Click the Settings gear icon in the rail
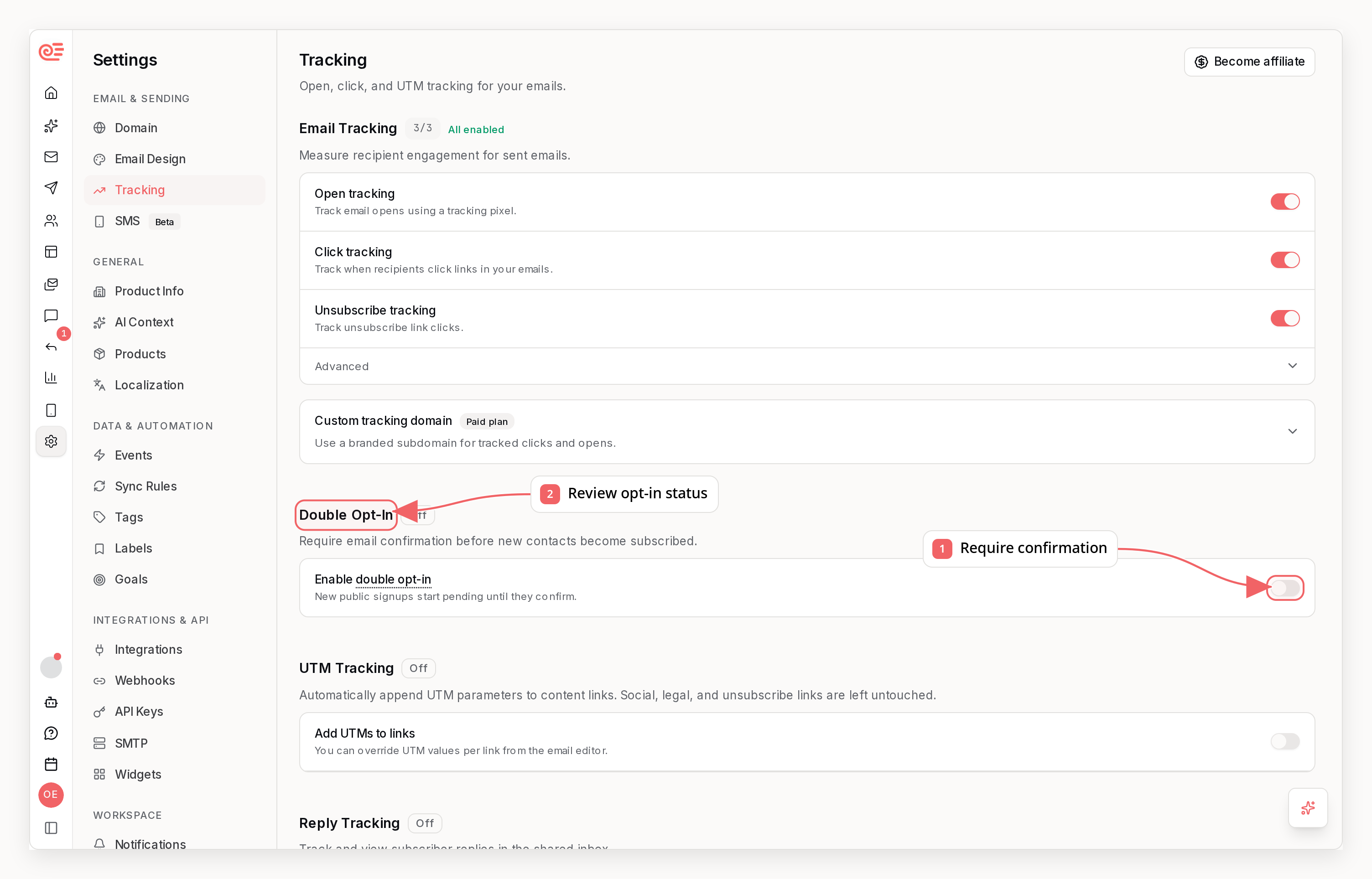The image size is (1372, 879). [52, 441]
